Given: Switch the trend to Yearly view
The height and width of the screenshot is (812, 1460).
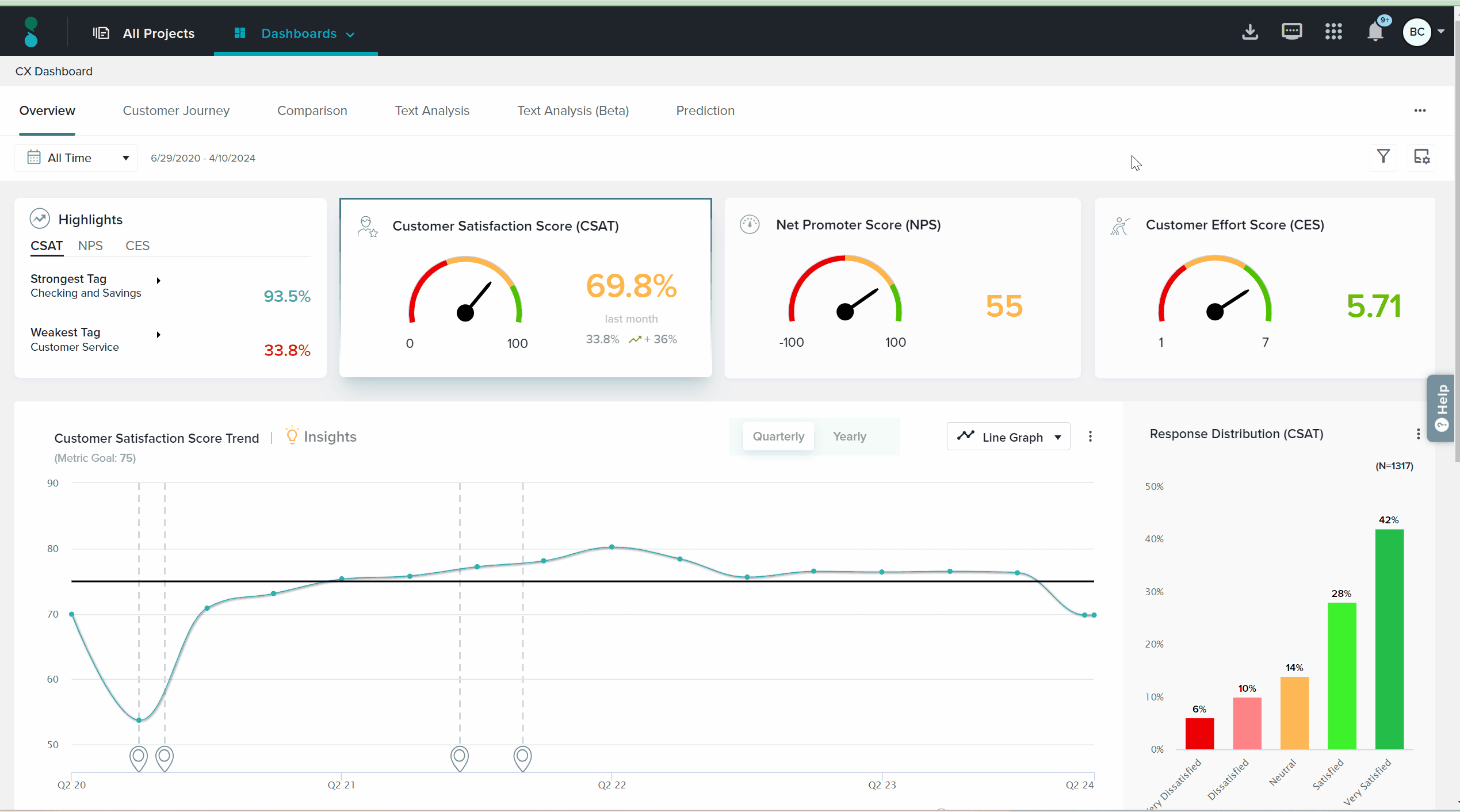Looking at the screenshot, I should (849, 436).
